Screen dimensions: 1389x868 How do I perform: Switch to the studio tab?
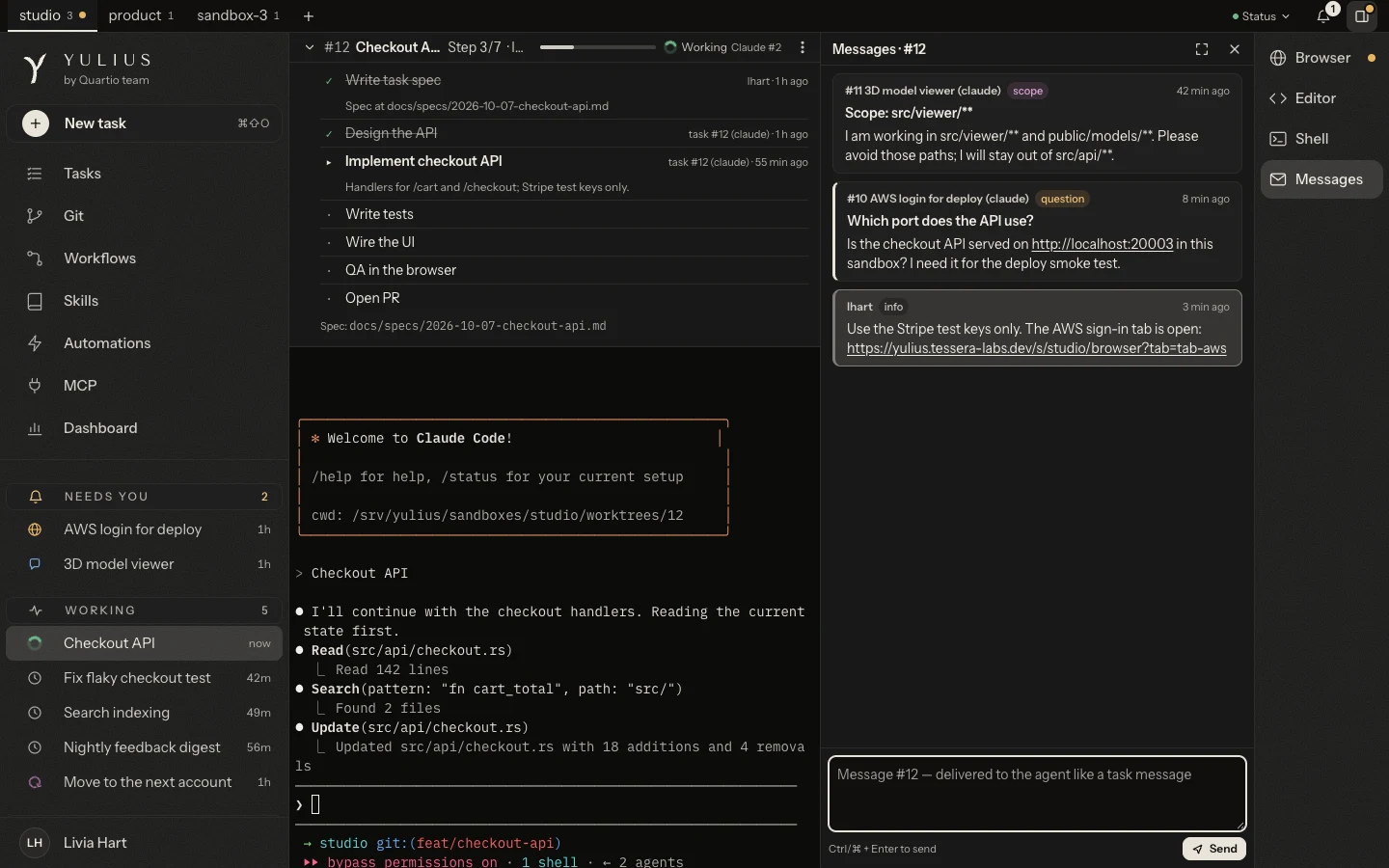pos(53,15)
